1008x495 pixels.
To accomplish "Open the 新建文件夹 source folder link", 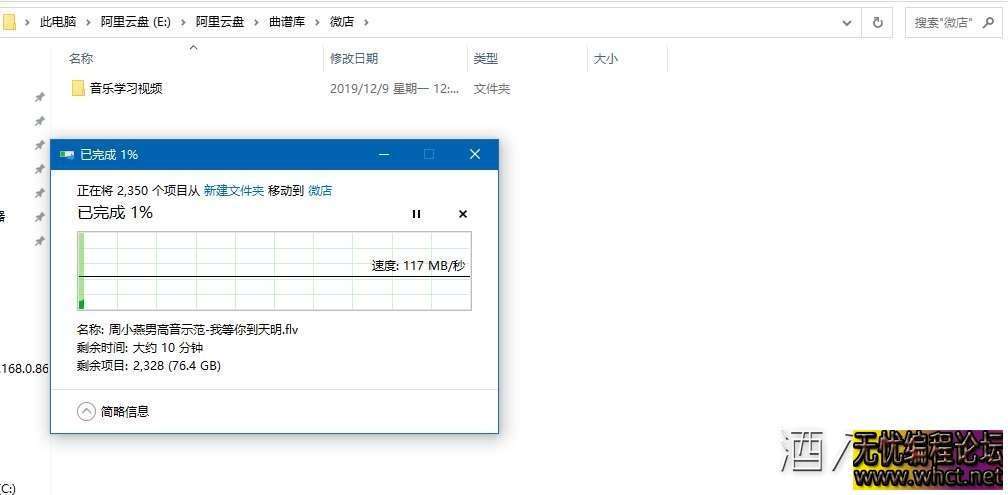I will click(233, 190).
